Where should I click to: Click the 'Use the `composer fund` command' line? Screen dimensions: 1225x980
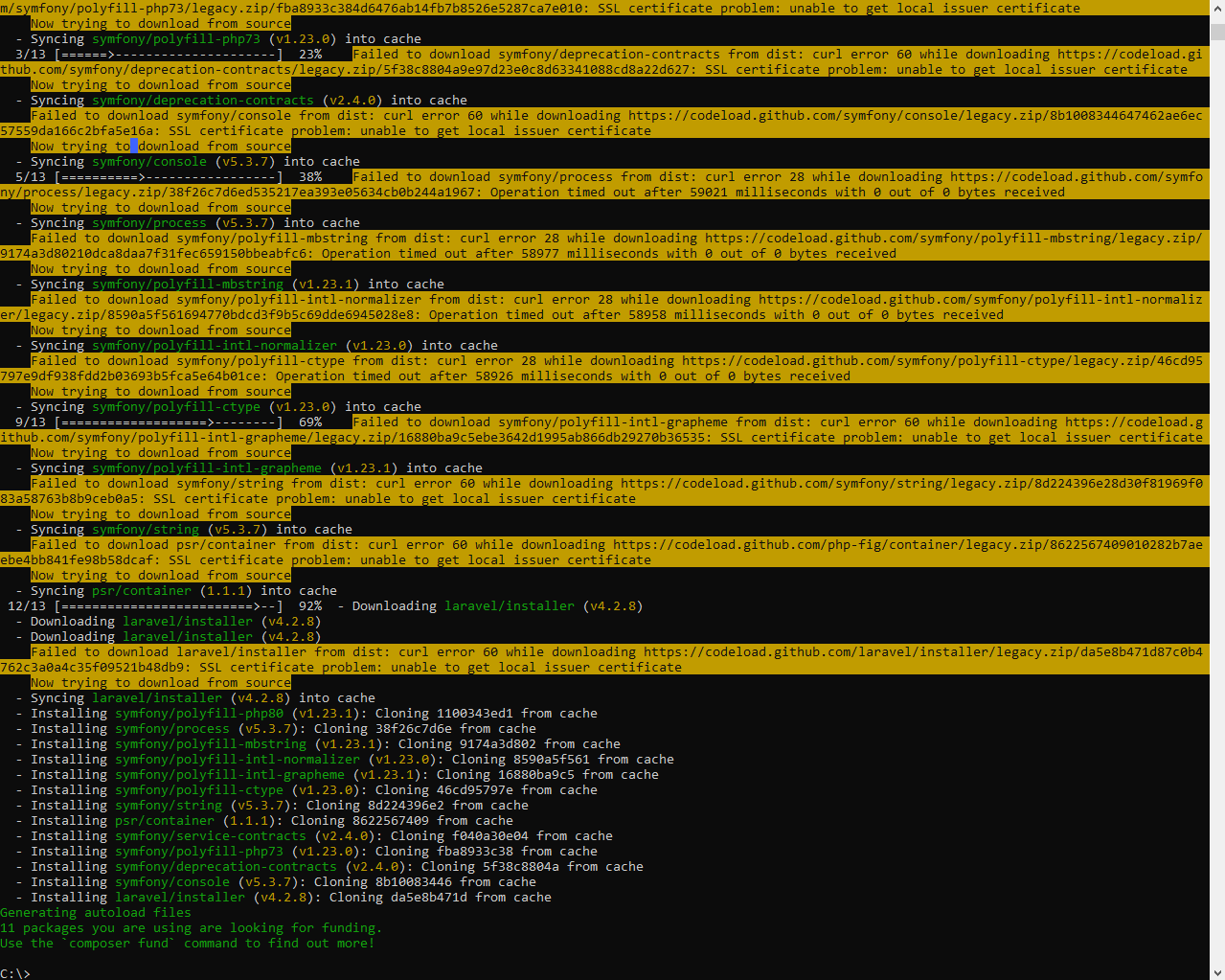tap(188, 944)
